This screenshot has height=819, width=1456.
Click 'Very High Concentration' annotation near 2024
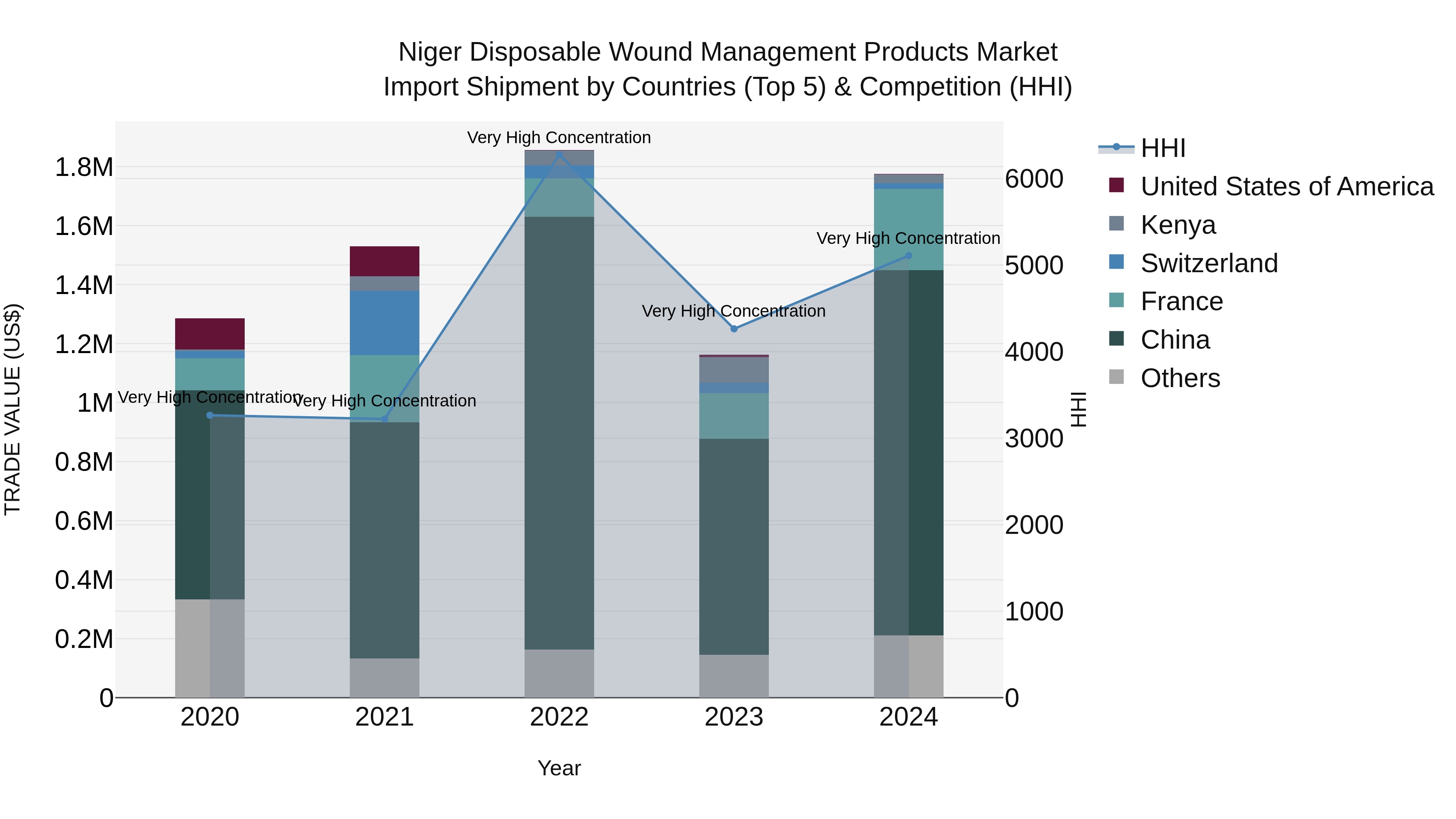coord(908,238)
